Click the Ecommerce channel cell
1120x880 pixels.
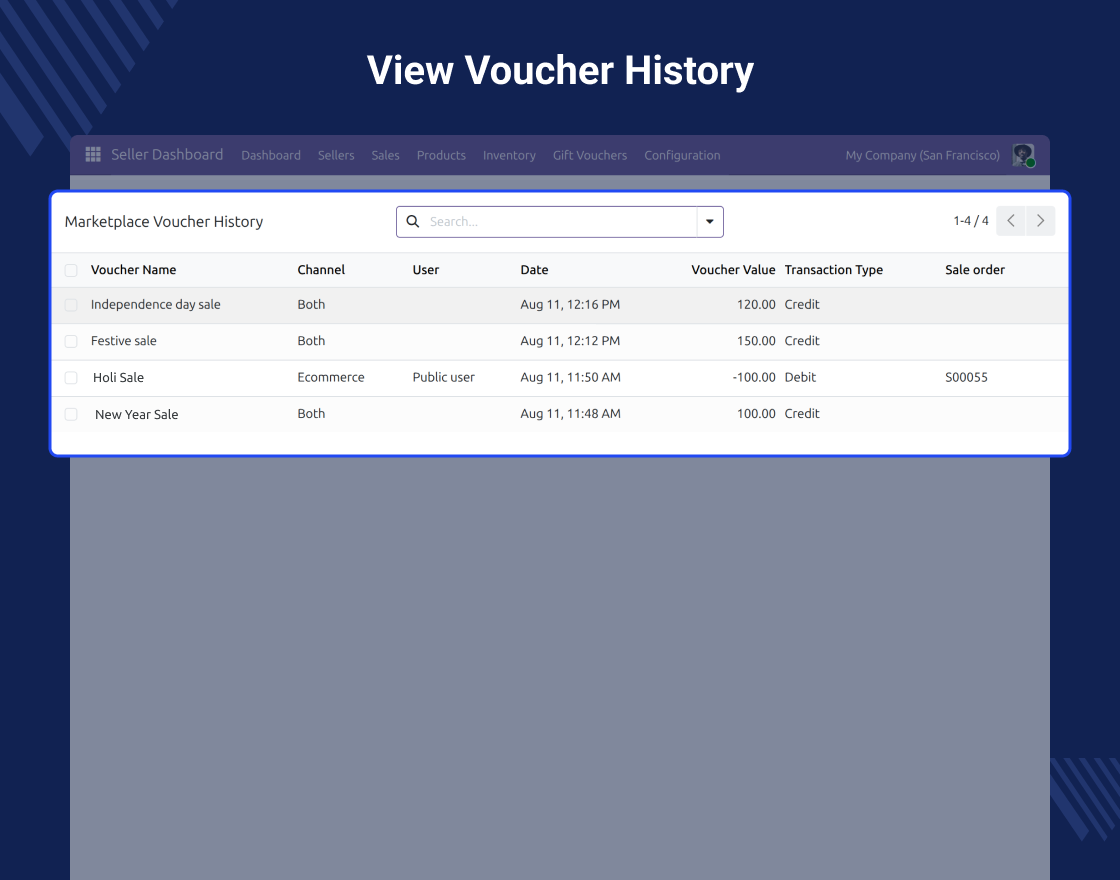tap(331, 377)
